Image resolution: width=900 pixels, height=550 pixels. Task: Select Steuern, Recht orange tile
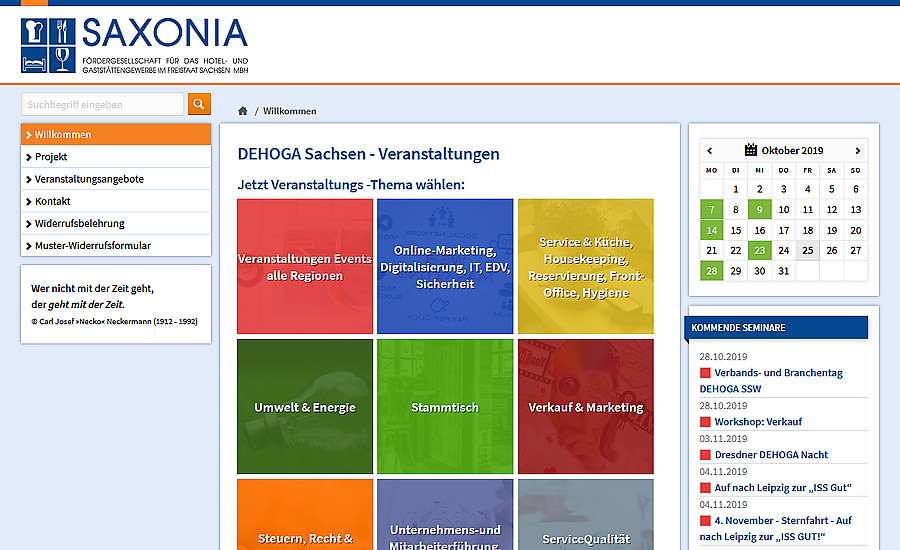305,514
